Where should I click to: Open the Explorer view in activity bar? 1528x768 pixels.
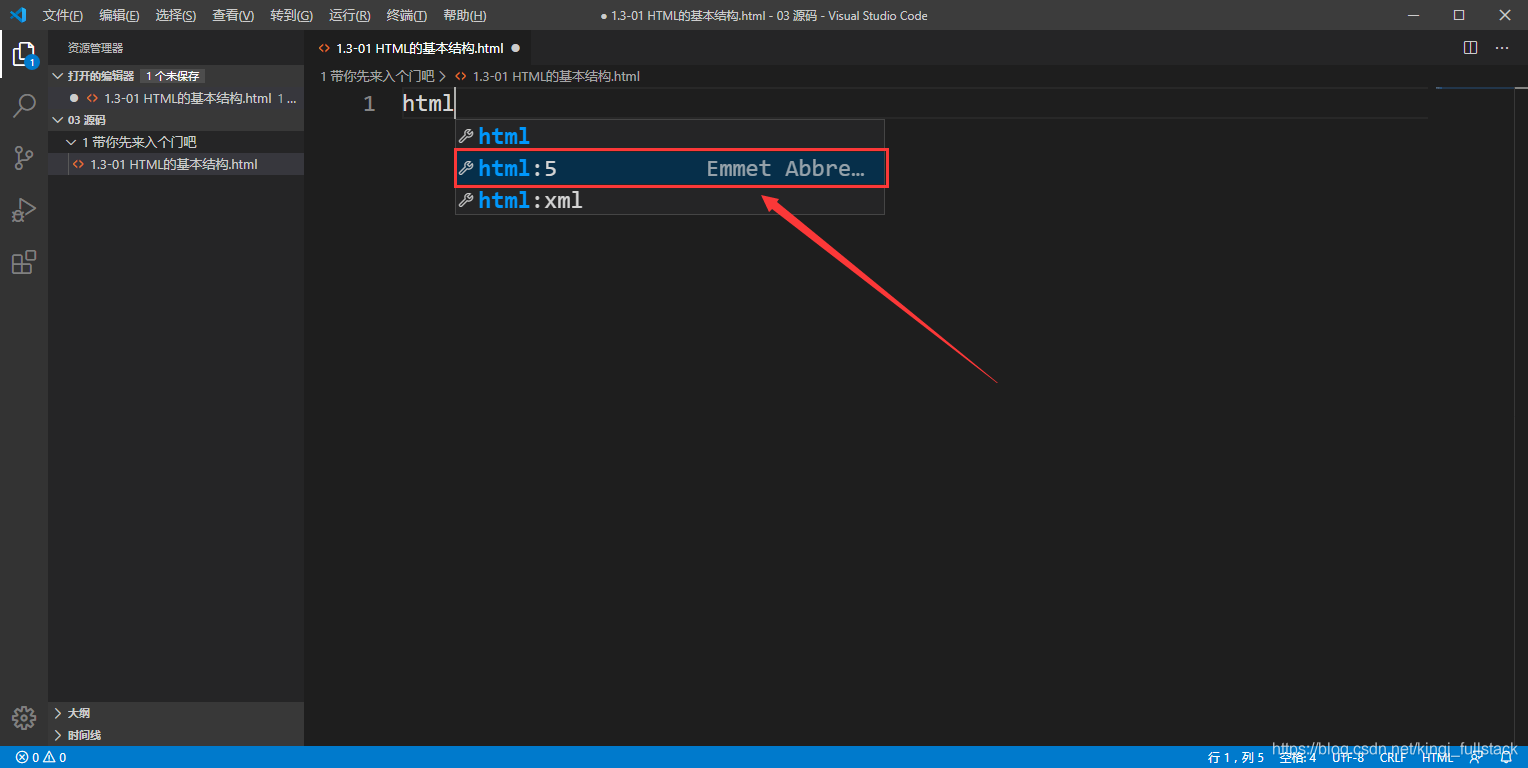point(24,54)
